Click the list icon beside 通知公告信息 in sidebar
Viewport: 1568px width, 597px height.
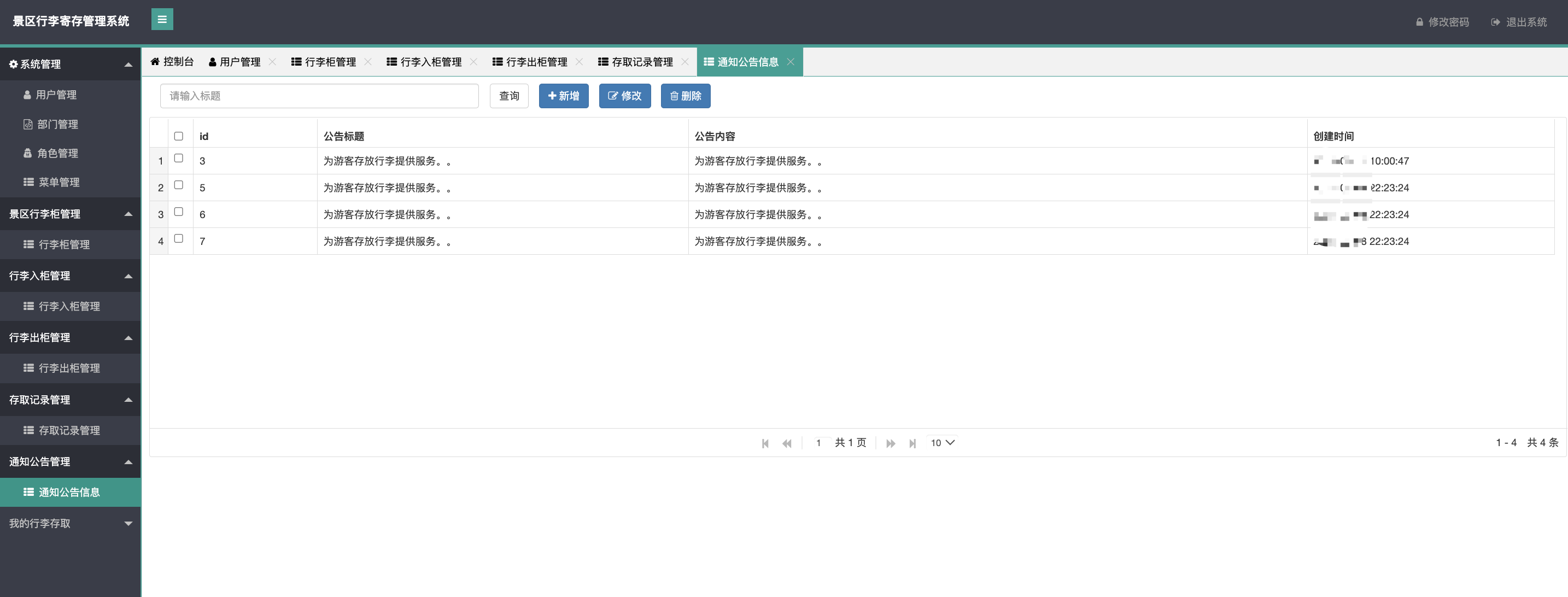(28, 493)
